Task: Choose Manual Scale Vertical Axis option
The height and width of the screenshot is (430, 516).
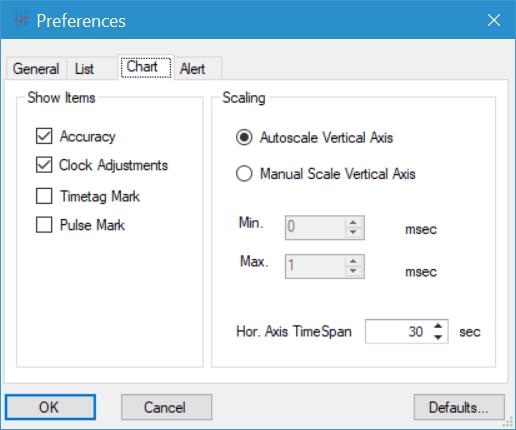Action: click(244, 174)
